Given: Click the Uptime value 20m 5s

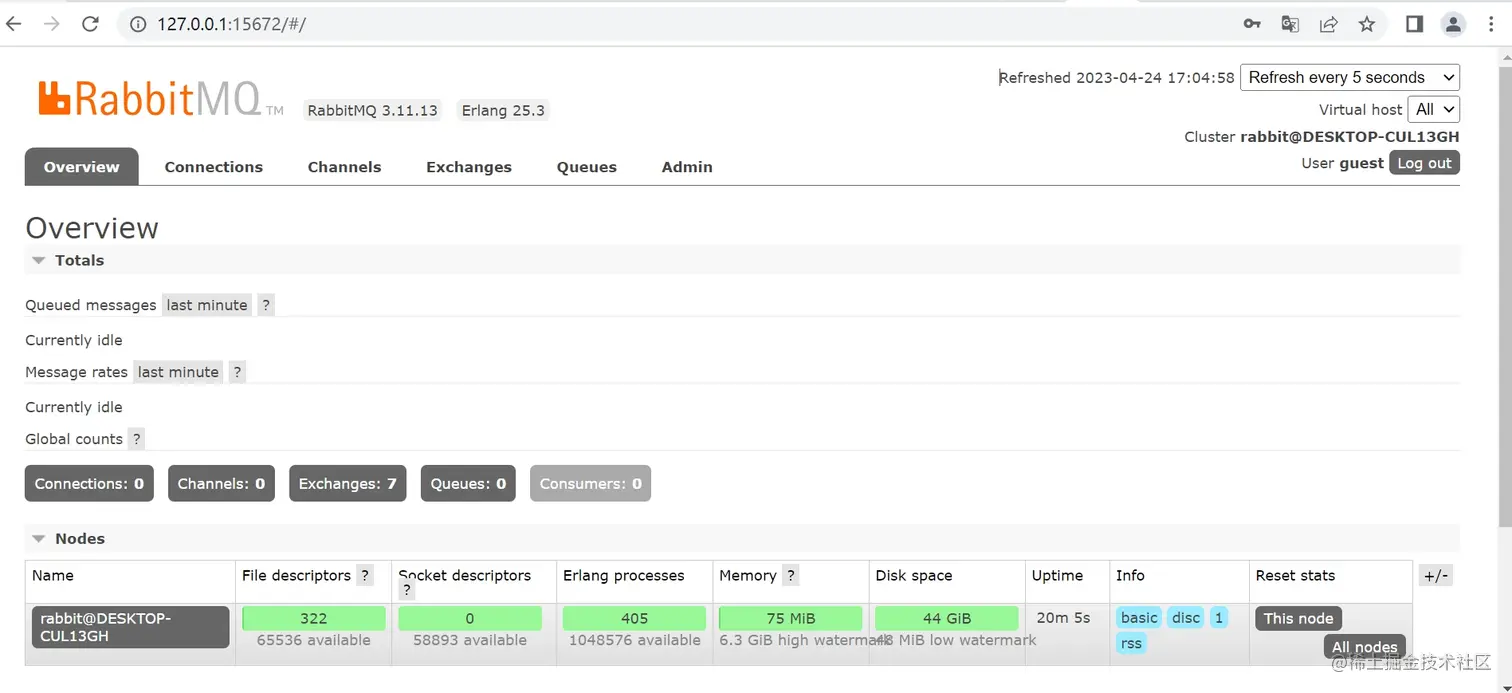Looking at the screenshot, I should (x=1063, y=618).
